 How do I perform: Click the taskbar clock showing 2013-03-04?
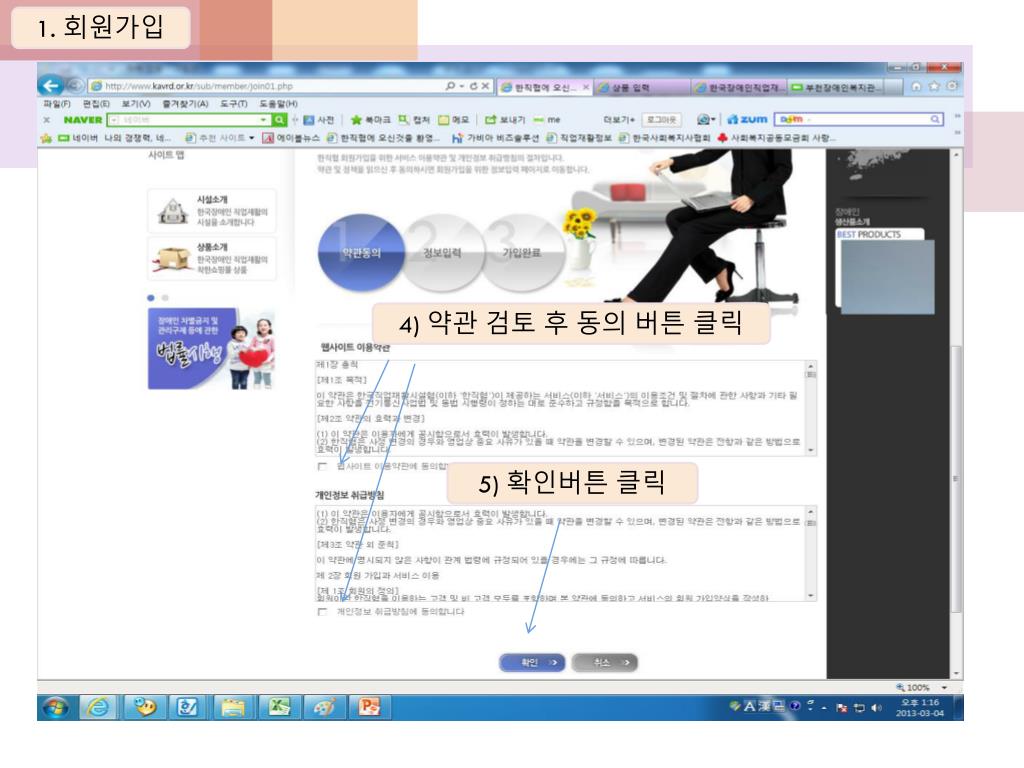tap(920, 707)
